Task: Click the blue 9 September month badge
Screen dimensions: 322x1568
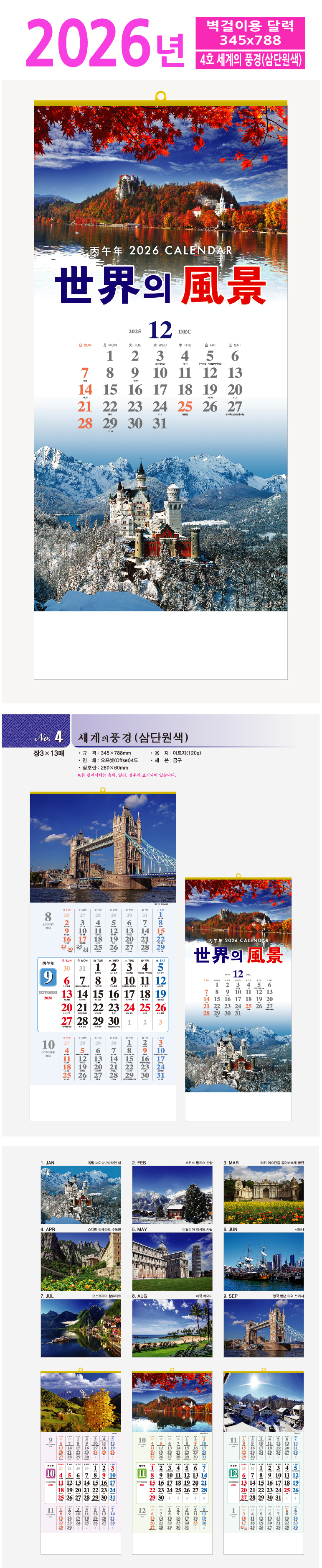Action: (48, 977)
